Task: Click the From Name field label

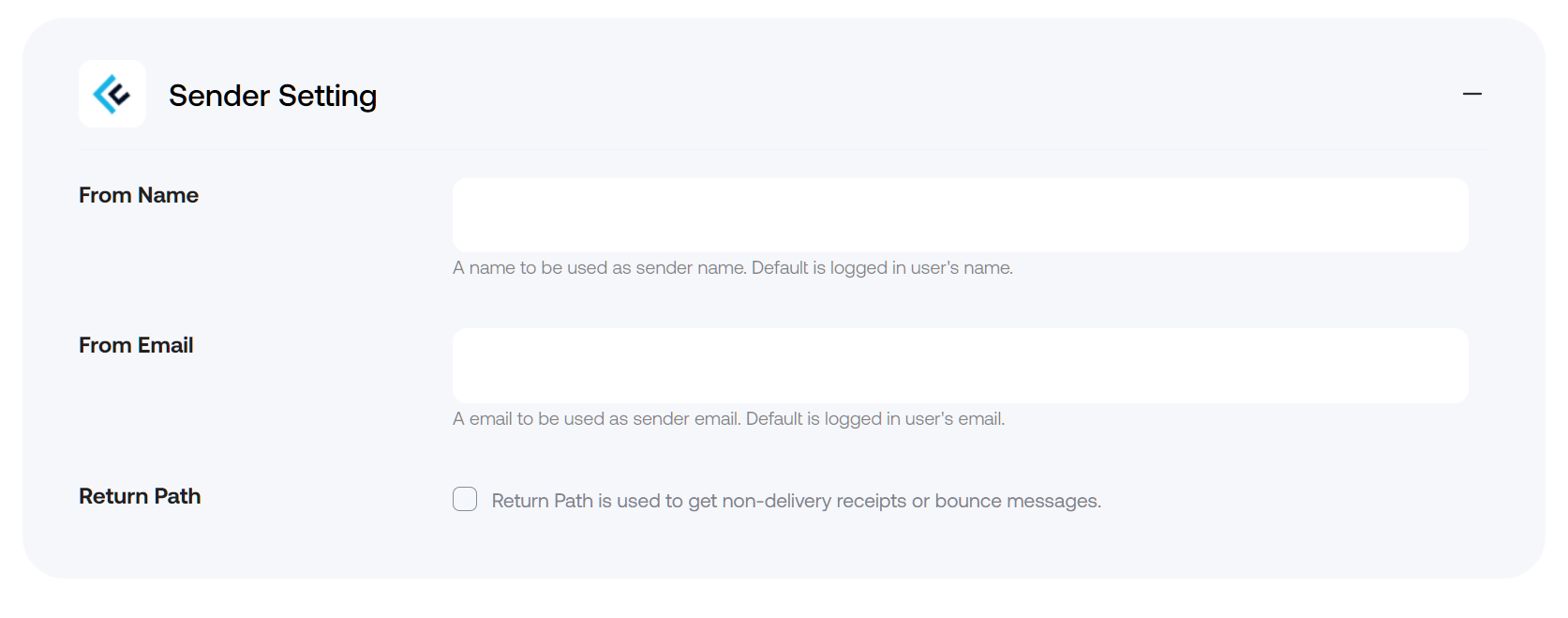Action: [139, 195]
